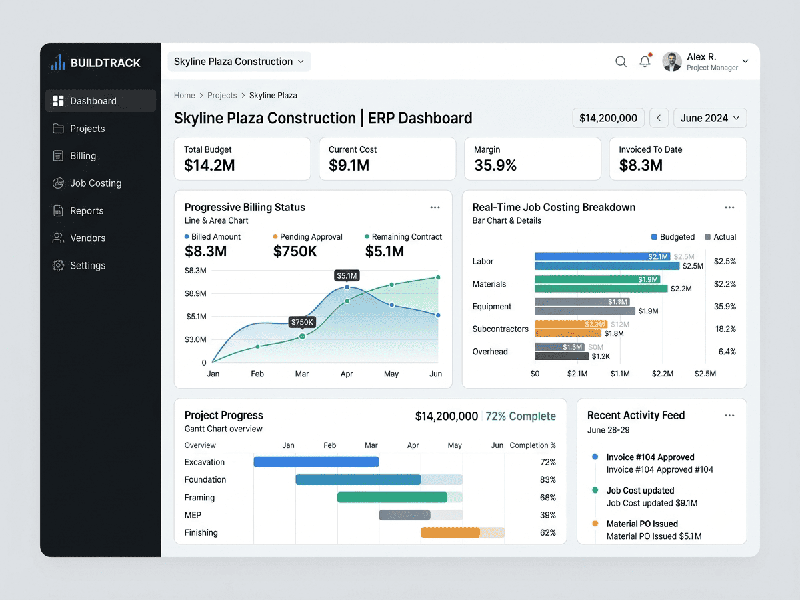Toggle Pending Approval legend series
Image resolution: width=800 pixels, height=600 pixels.
308,237
